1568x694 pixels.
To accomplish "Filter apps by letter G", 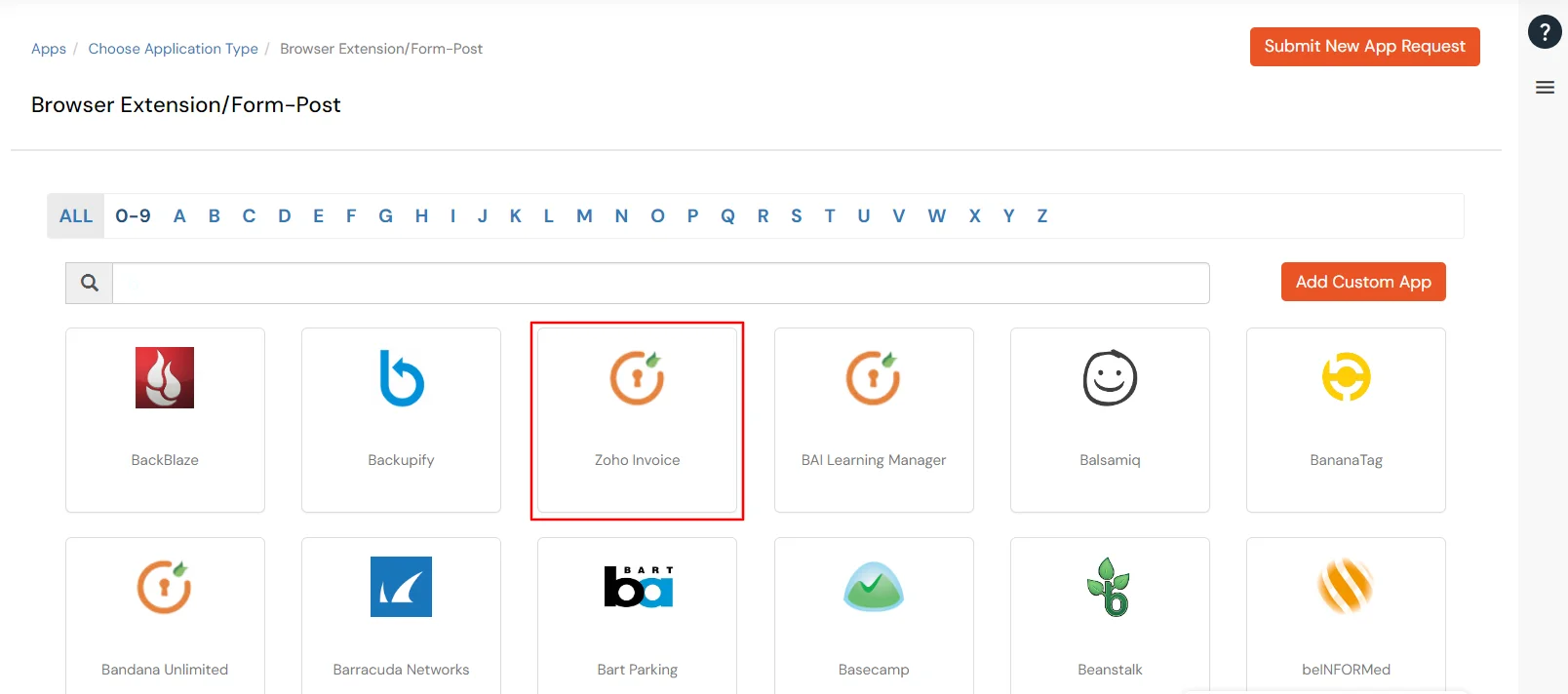I will [x=386, y=216].
